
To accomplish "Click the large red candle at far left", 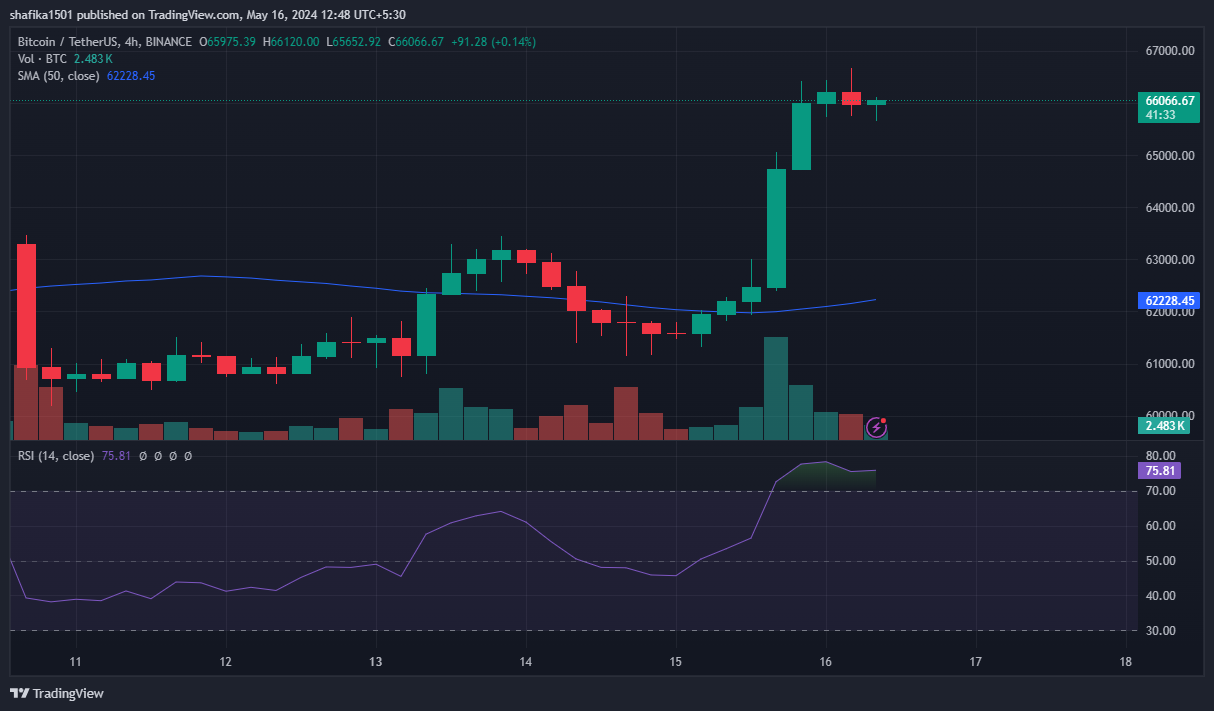I will coord(27,305).
